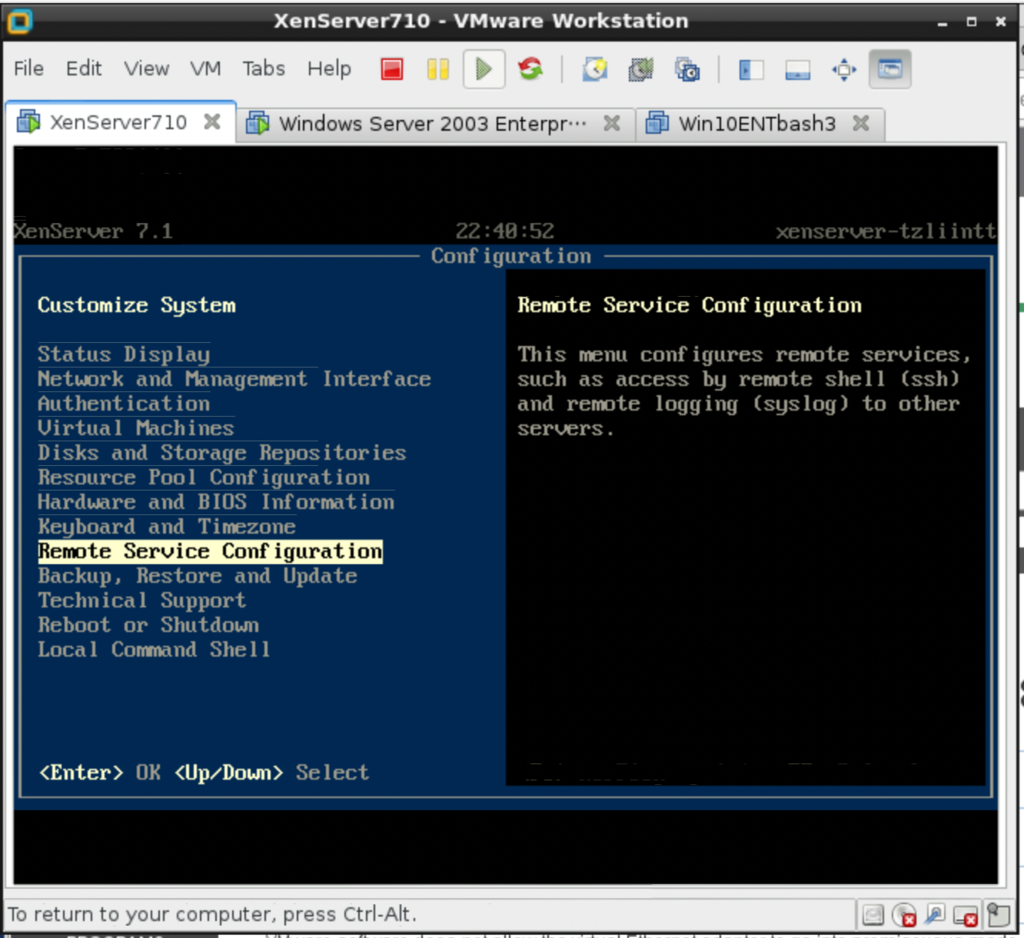Maximize the VMware Workstation window
Viewport: 1024px width, 938px height.
point(972,22)
